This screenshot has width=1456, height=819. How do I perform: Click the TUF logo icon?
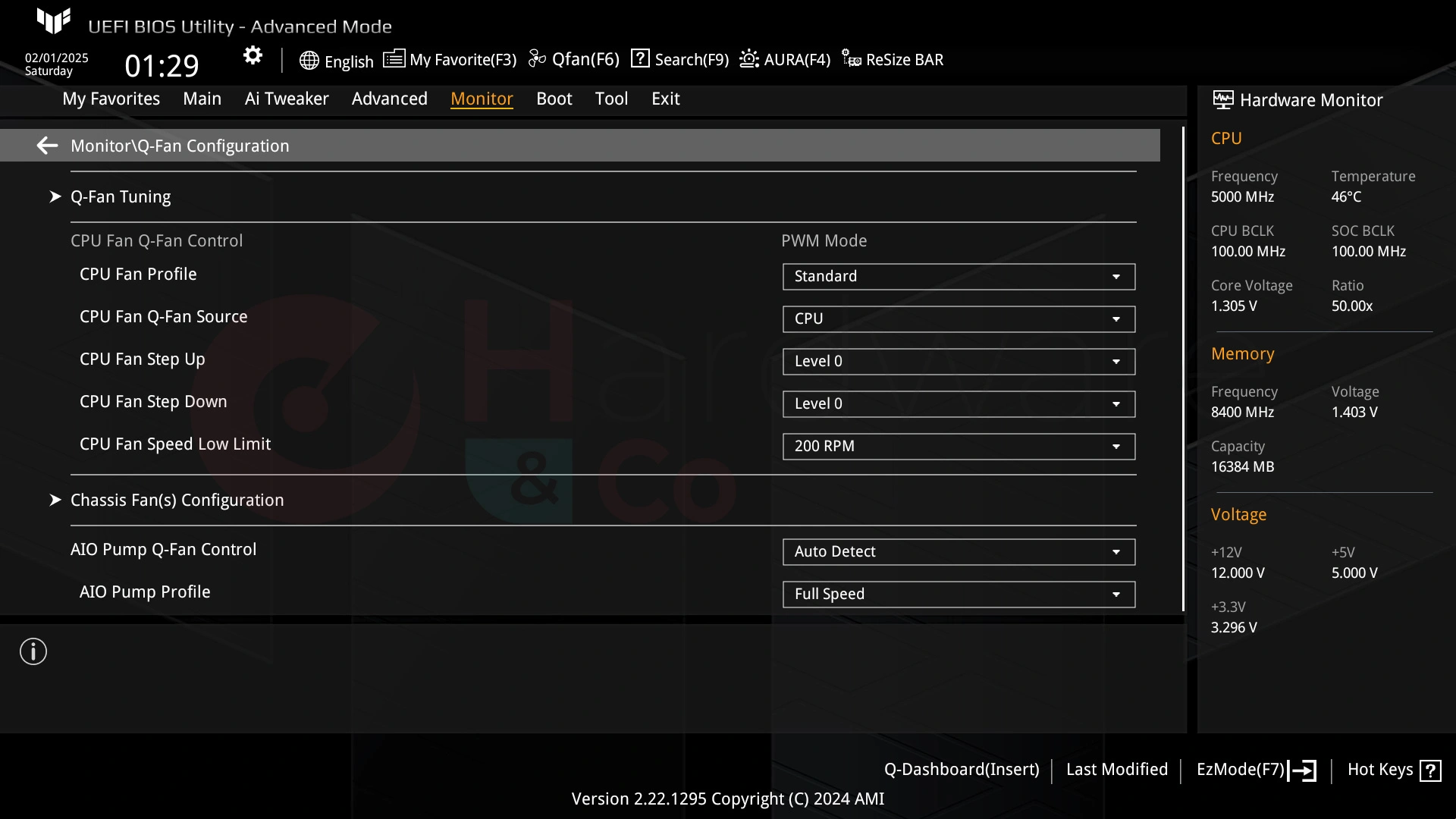point(54,20)
